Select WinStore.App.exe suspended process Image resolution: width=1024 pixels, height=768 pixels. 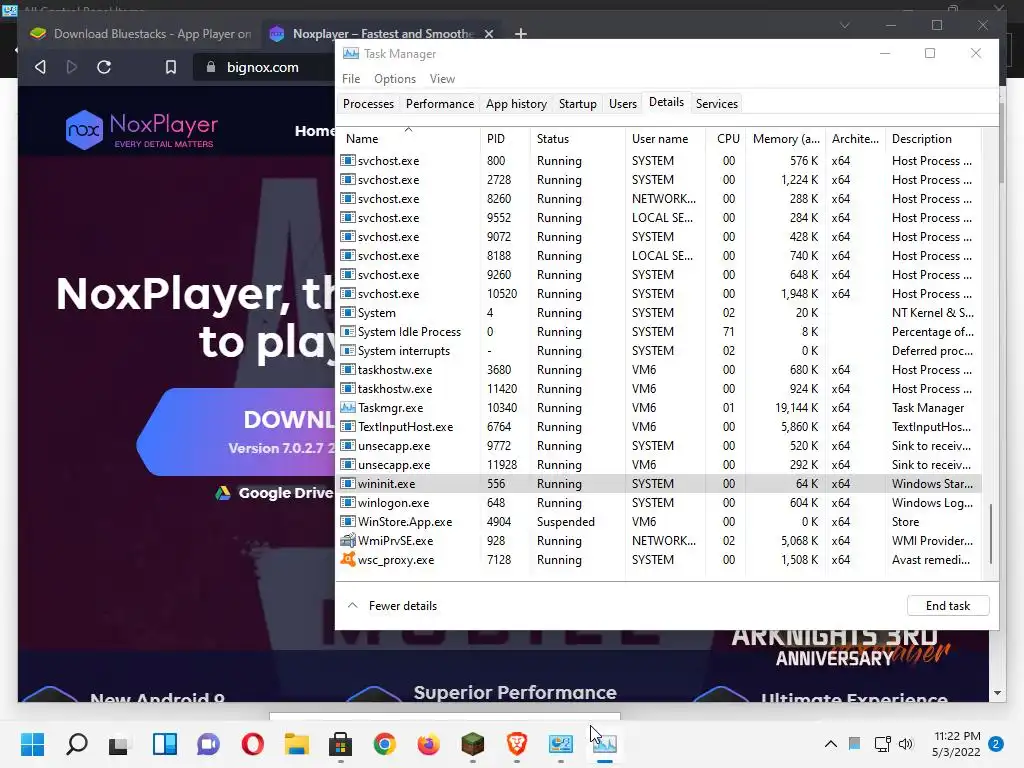[x=660, y=522]
